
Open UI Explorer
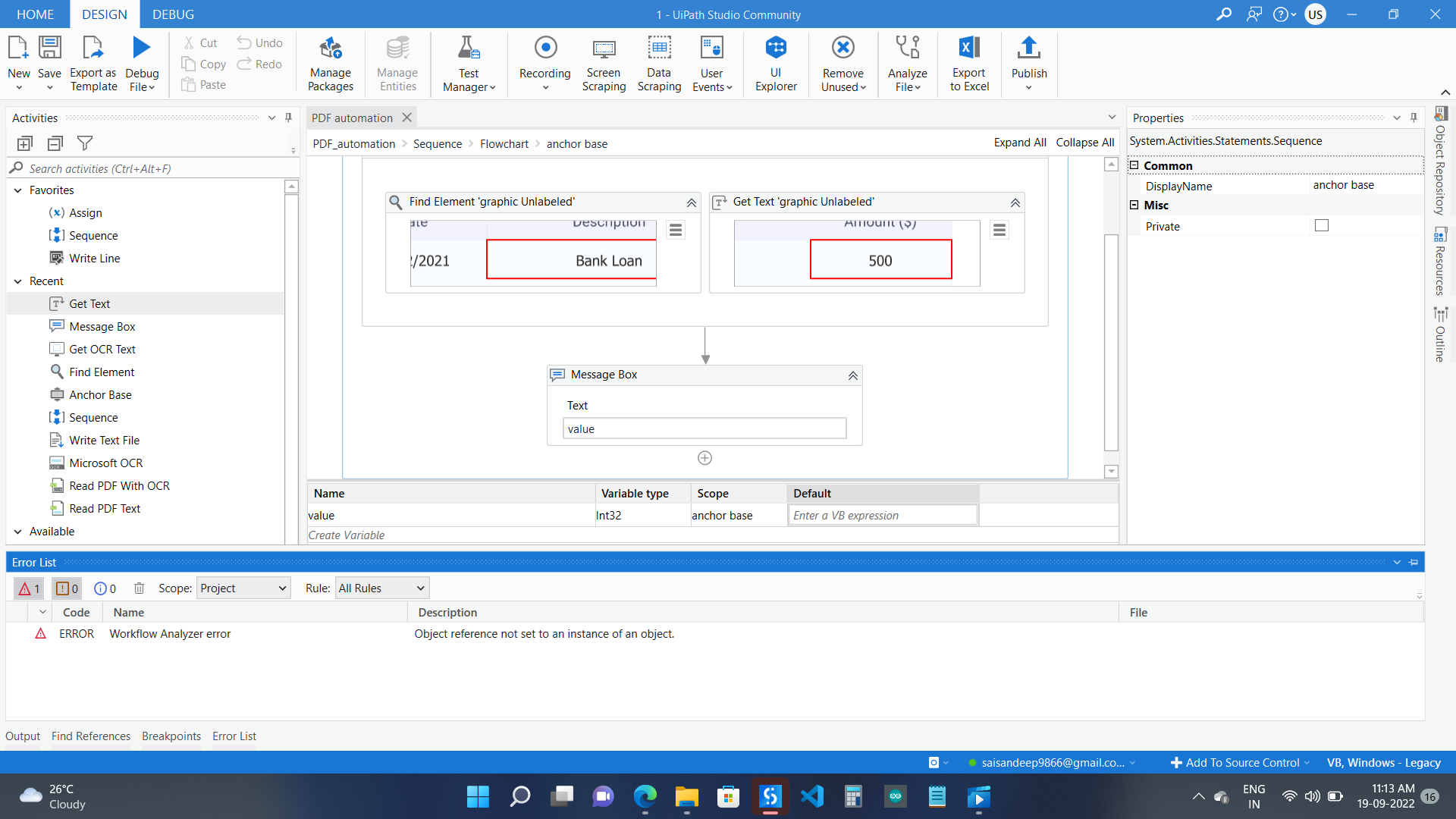775,64
